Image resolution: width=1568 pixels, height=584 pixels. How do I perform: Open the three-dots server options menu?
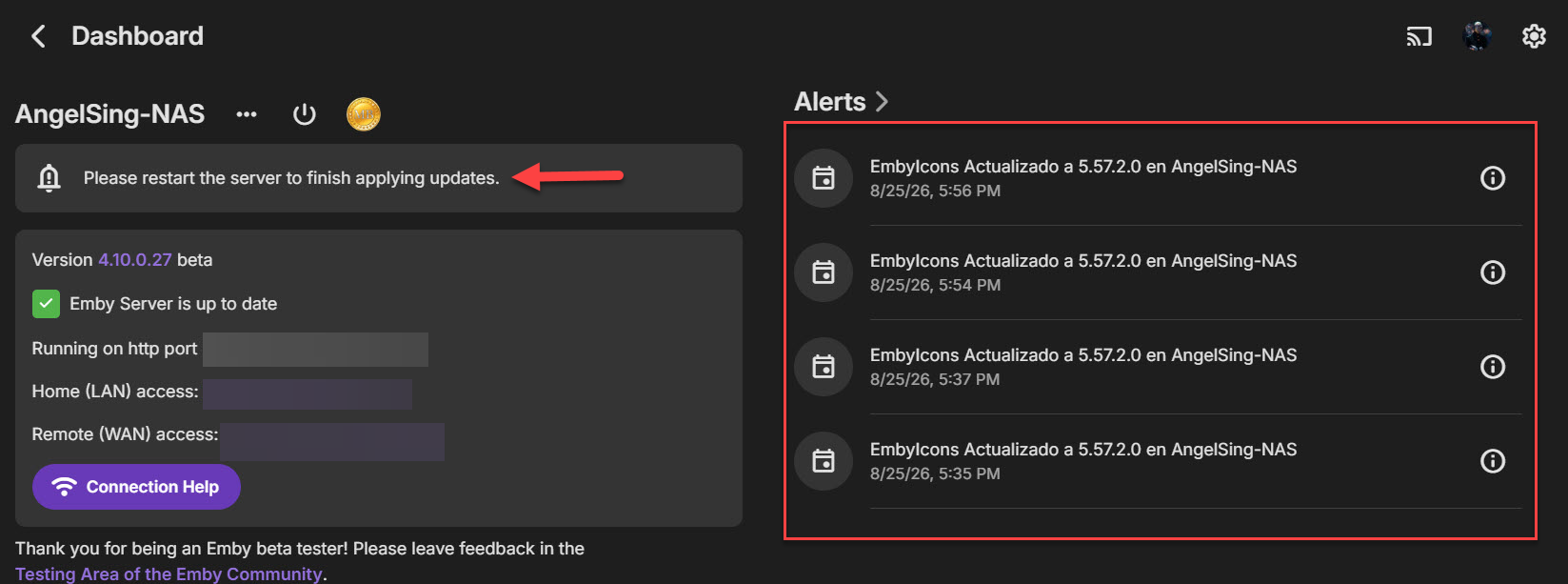click(x=247, y=114)
